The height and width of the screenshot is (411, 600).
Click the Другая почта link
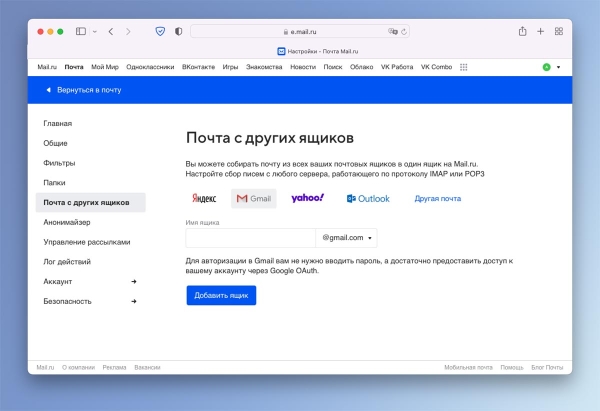pyautogui.click(x=438, y=199)
